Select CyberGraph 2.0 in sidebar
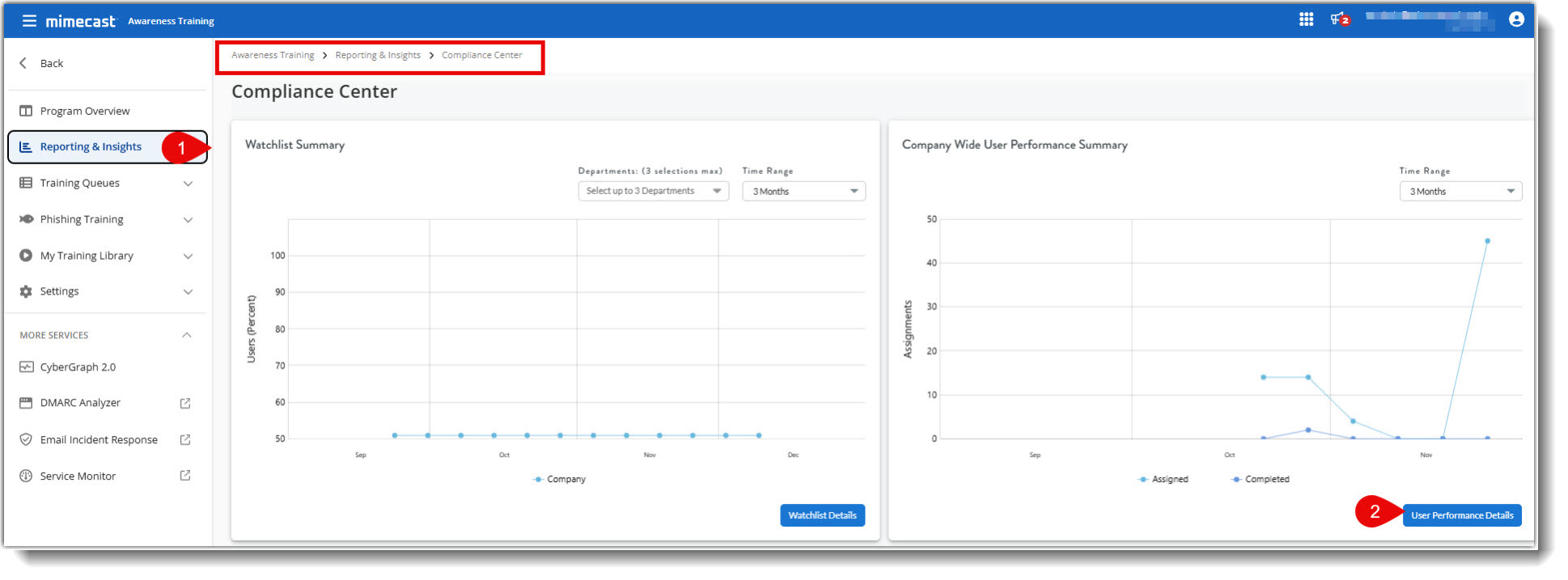Viewport: 1568px width, 580px height. 78,367
